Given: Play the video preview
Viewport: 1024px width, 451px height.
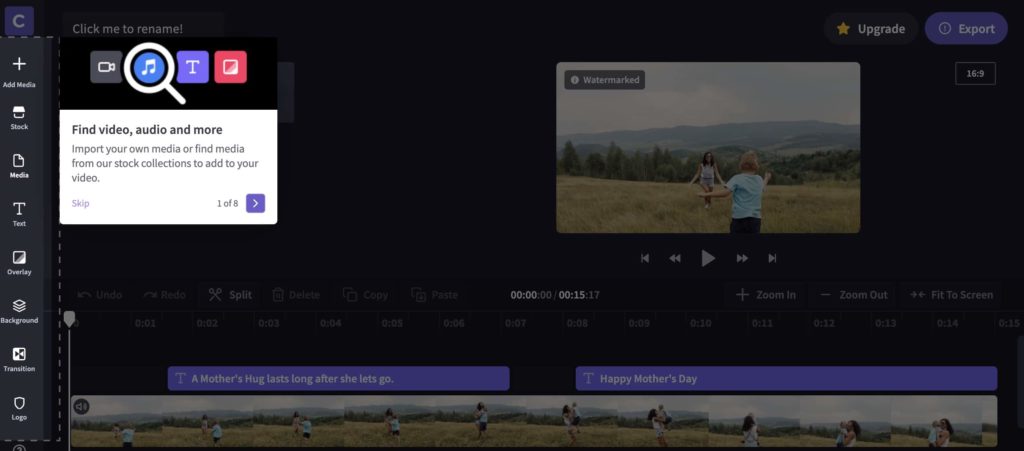Looking at the screenshot, I should click(708, 258).
